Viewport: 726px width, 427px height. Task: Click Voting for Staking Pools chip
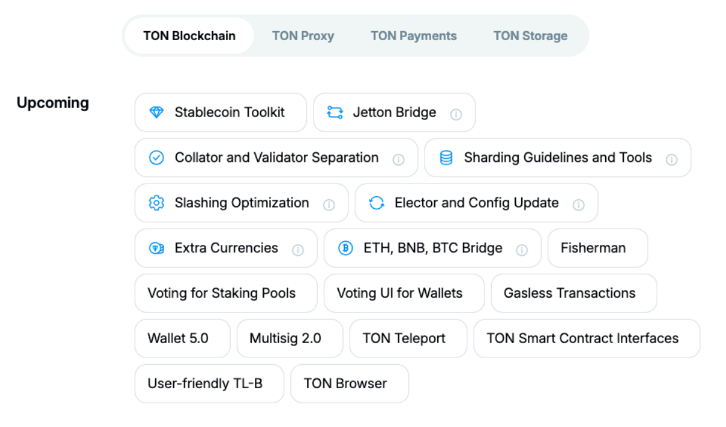226,293
